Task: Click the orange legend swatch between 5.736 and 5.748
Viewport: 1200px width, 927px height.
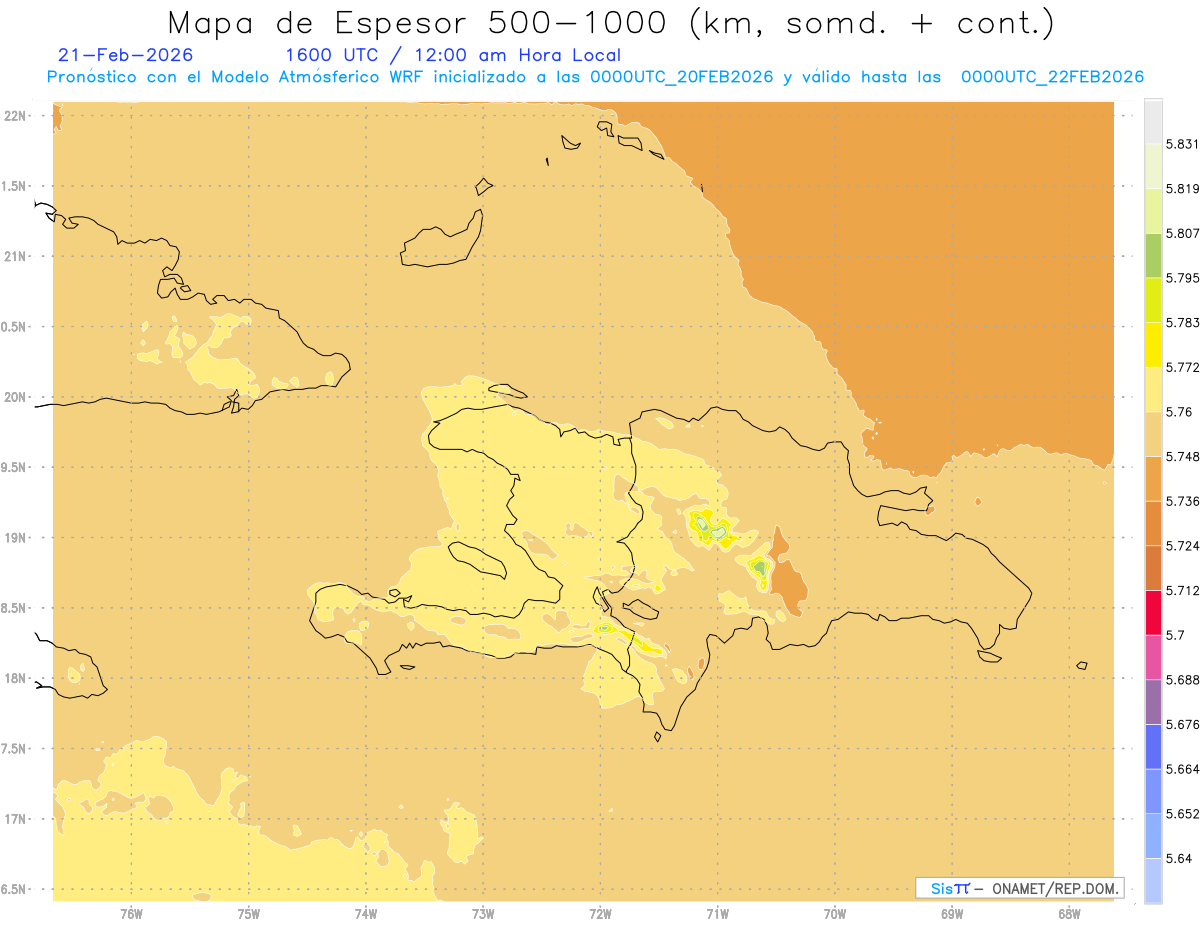Action: [x=1153, y=478]
